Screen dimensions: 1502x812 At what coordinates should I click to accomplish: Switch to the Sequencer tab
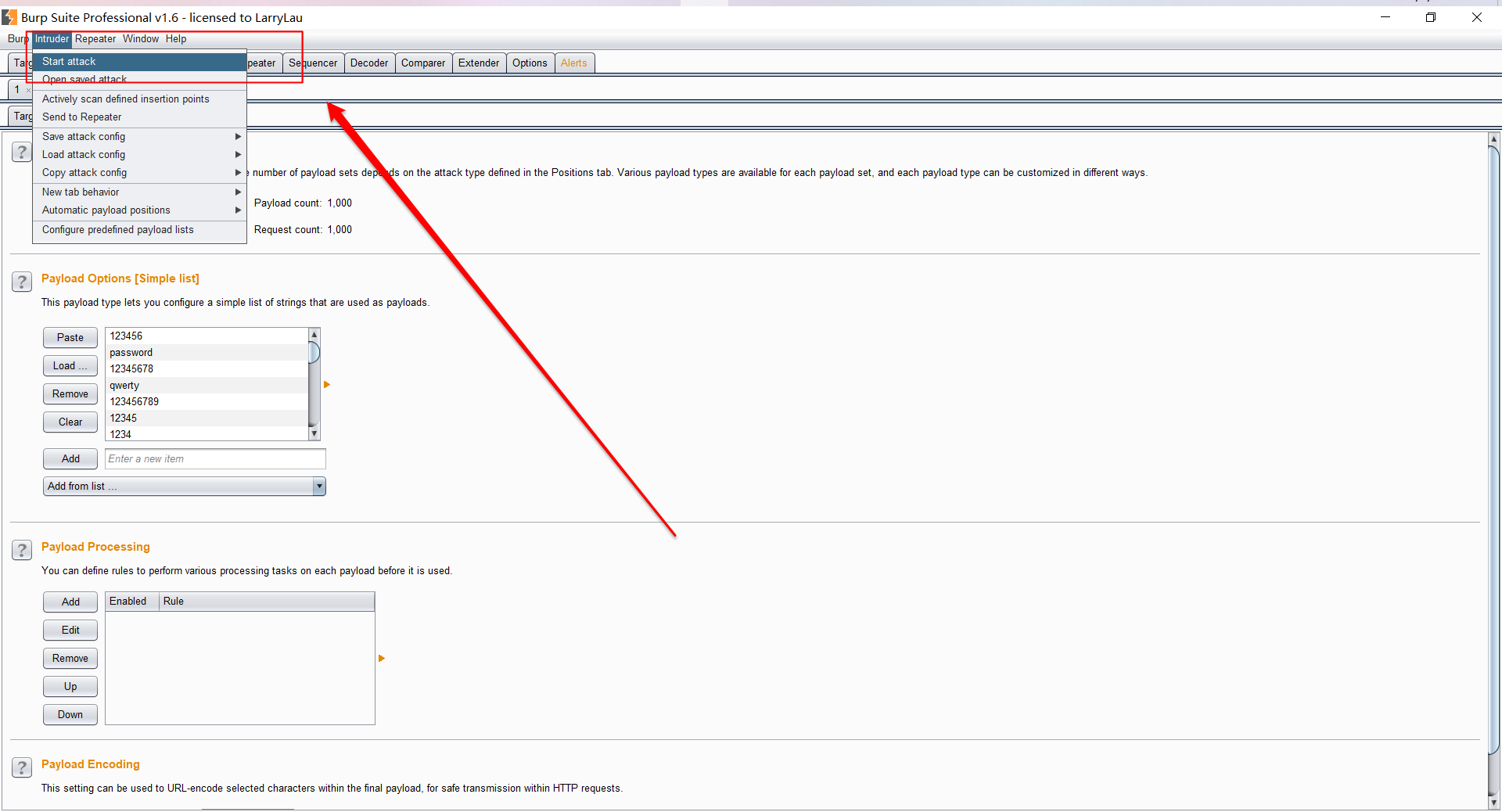point(313,63)
